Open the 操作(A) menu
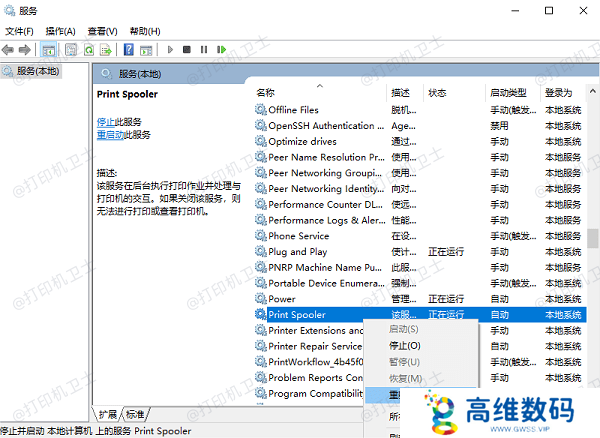 pyautogui.click(x=62, y=31)
